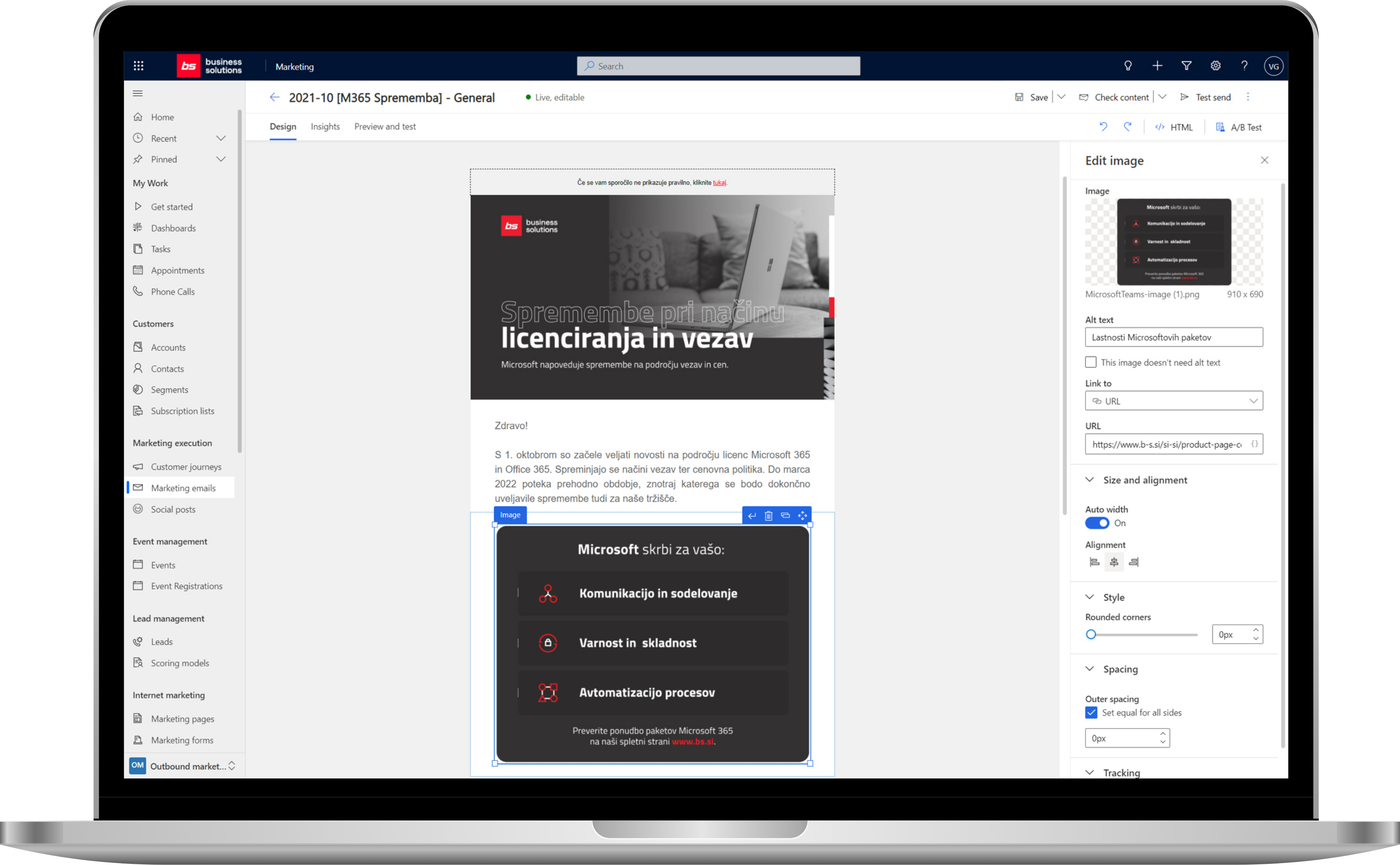Align image to the center

[x=1114, y=562]
